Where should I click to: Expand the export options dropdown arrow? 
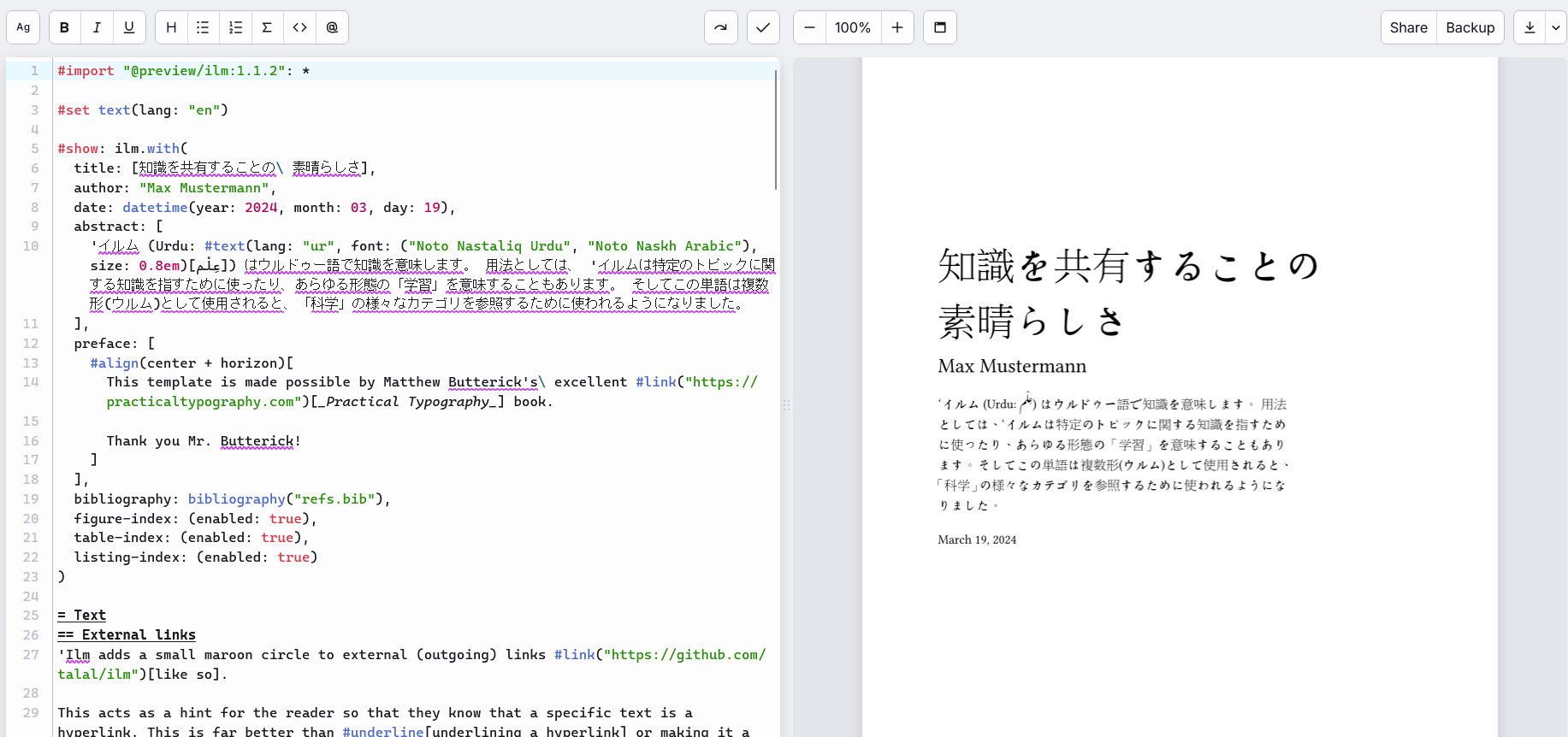point(1556,27)
